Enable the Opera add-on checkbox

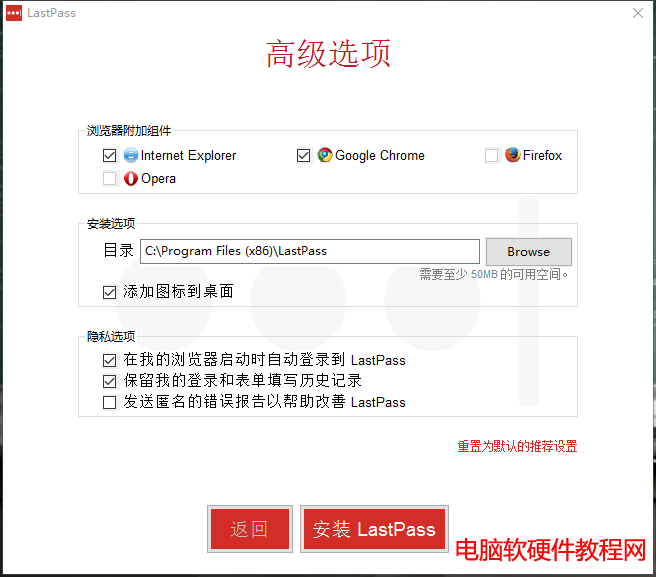110,179
